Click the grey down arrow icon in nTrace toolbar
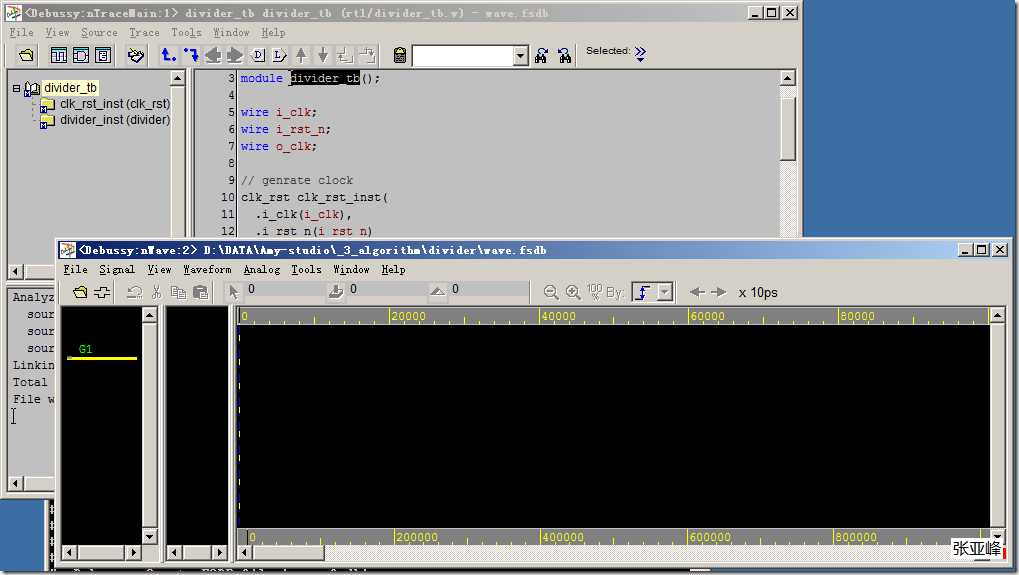Screen dimensions: 1019x575 point(323,55)
